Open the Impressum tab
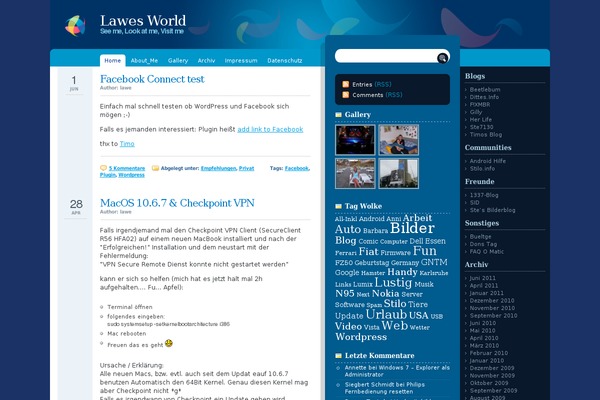Image resolution: width=600 pixels, height=400 pixels. (241, 60)
